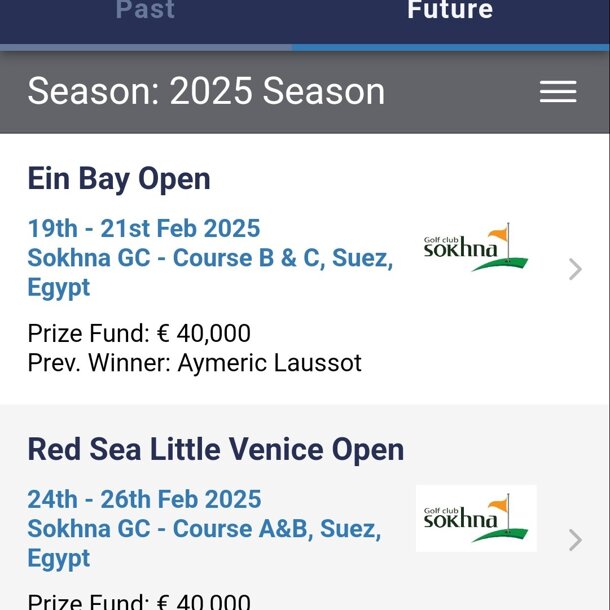The image size is (610, 610).
Task: Click the Sokhna golf club logo in Ein Bay Open
Action: coord(475,247)
